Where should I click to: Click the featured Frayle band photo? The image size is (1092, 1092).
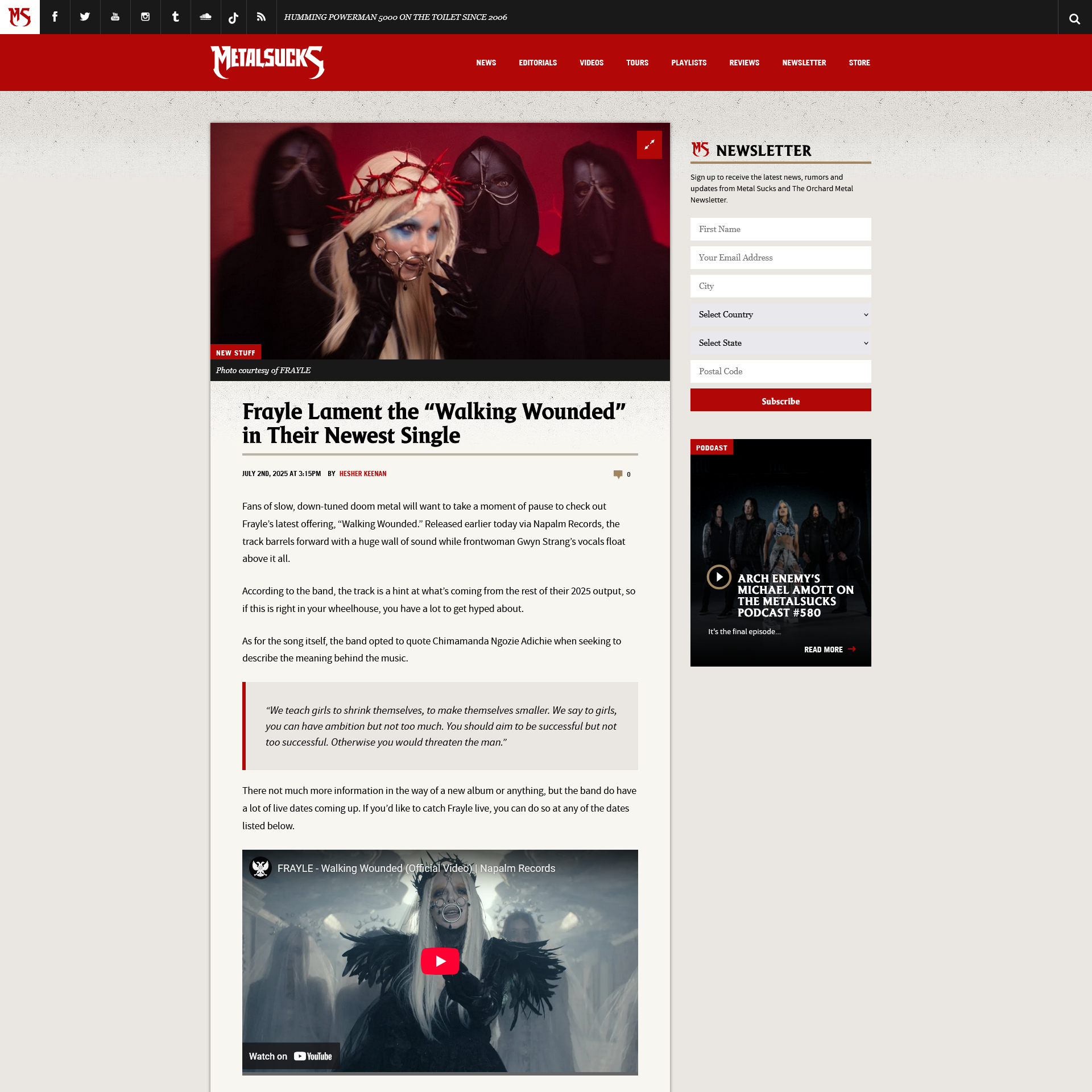(x=440, y=241)
